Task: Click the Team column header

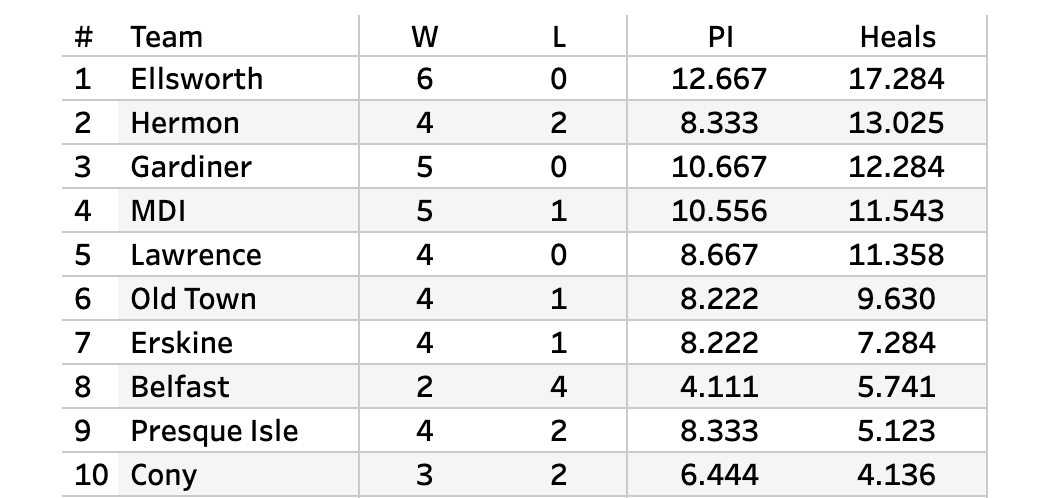Action: tap(166, 37)
